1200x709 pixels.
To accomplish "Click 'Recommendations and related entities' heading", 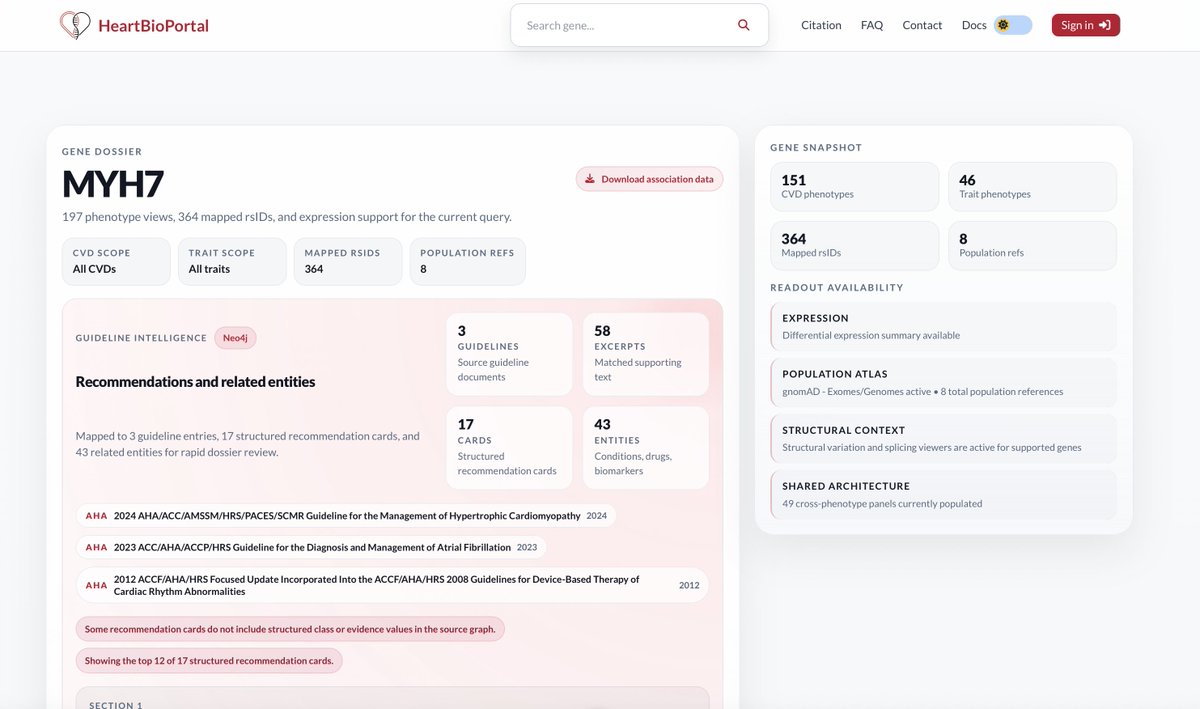I will point(196,382).
